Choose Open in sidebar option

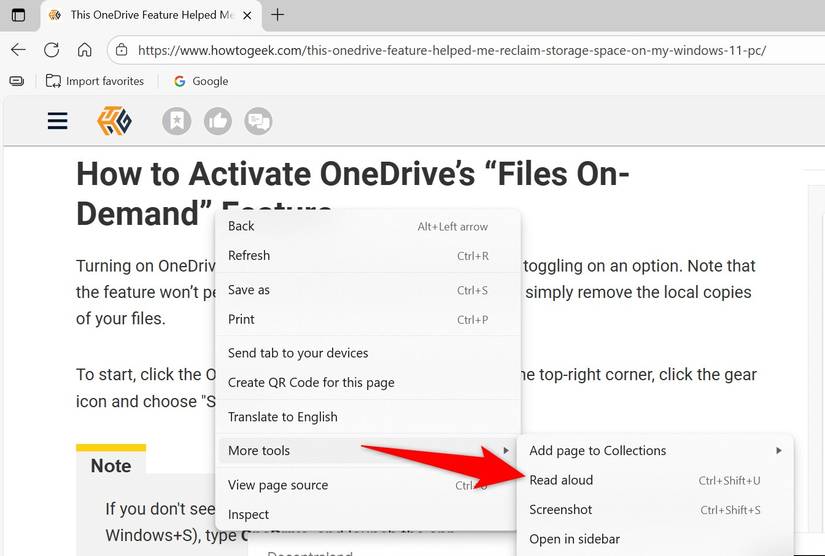point(655,539)
